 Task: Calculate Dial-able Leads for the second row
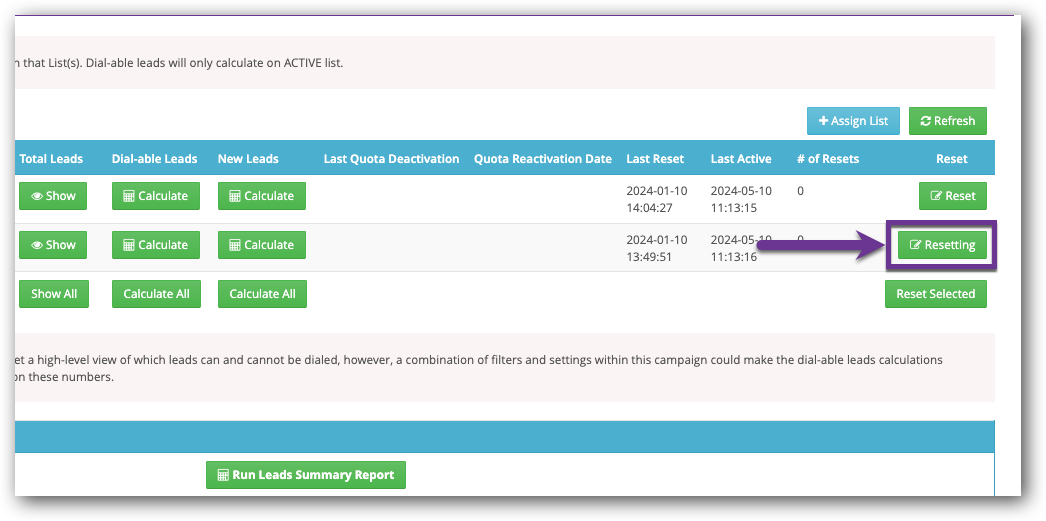pyautogui.click(x=155, y=245)
